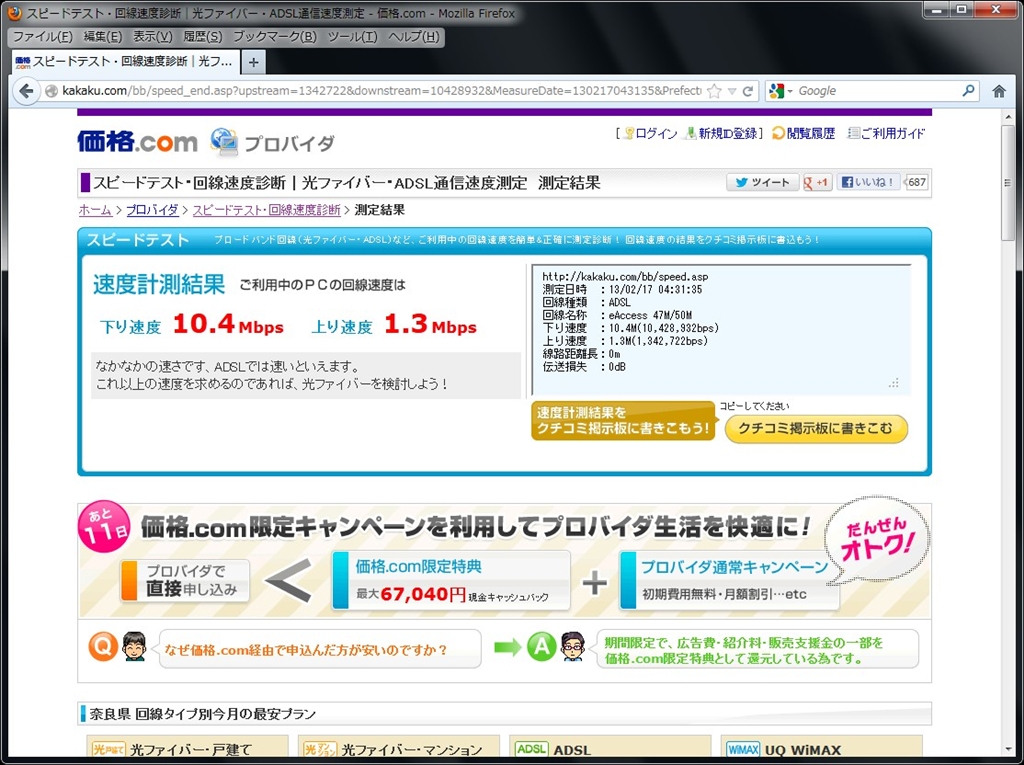
Task: Click the なぜ価格.com経由で question bubble
Action: point(320,649)
